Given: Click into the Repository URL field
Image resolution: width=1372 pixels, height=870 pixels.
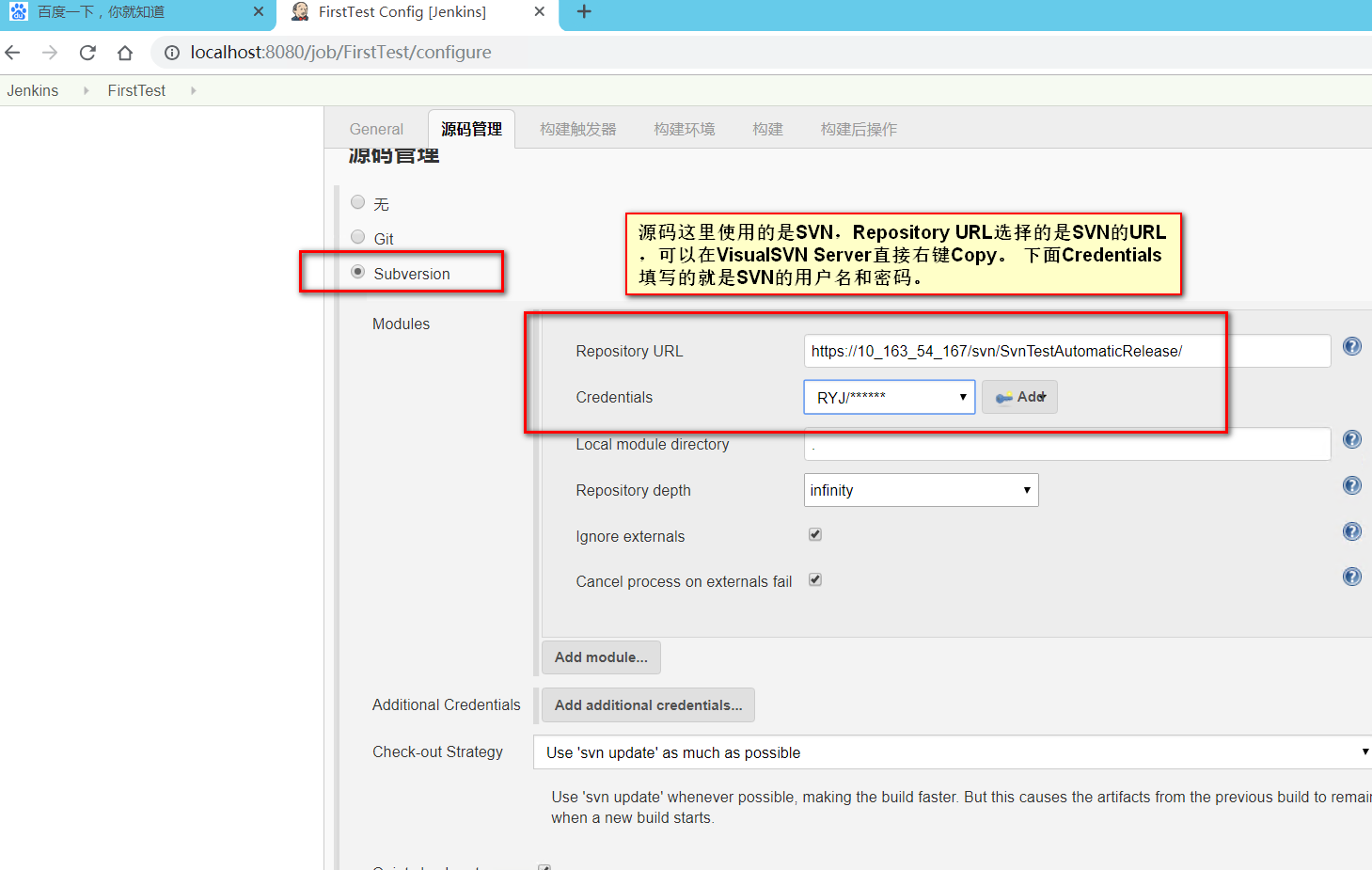Looking at the screenshot, I should pos(1067,351).
